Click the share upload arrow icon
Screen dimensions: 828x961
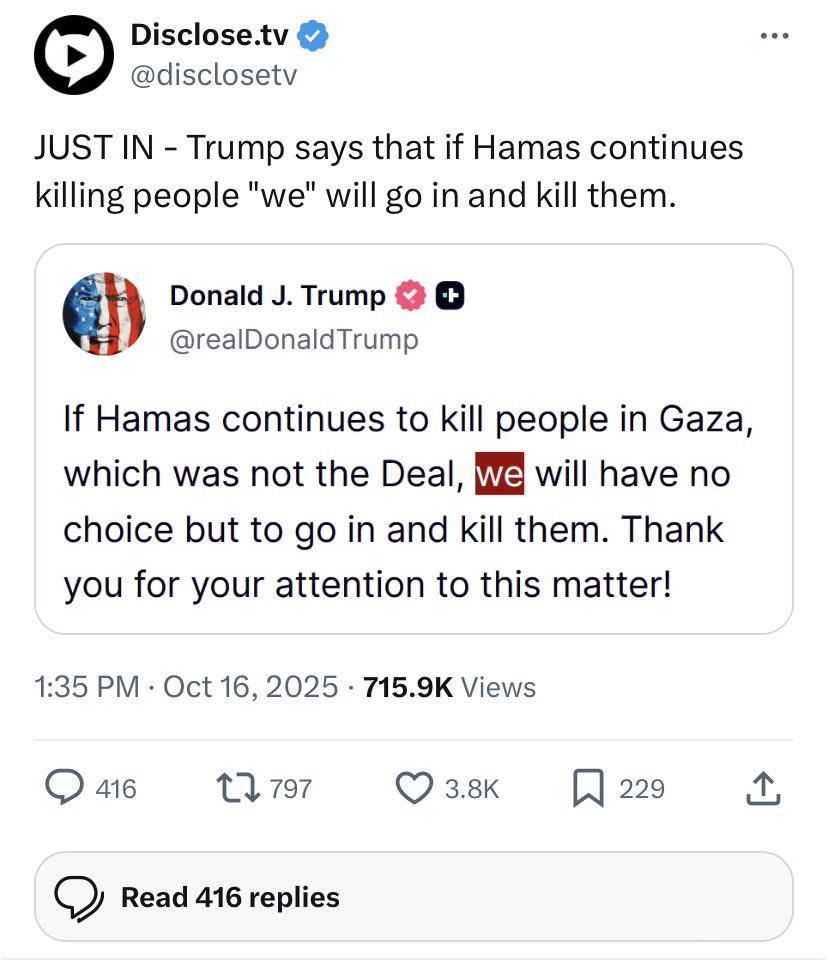pos(763,789)
